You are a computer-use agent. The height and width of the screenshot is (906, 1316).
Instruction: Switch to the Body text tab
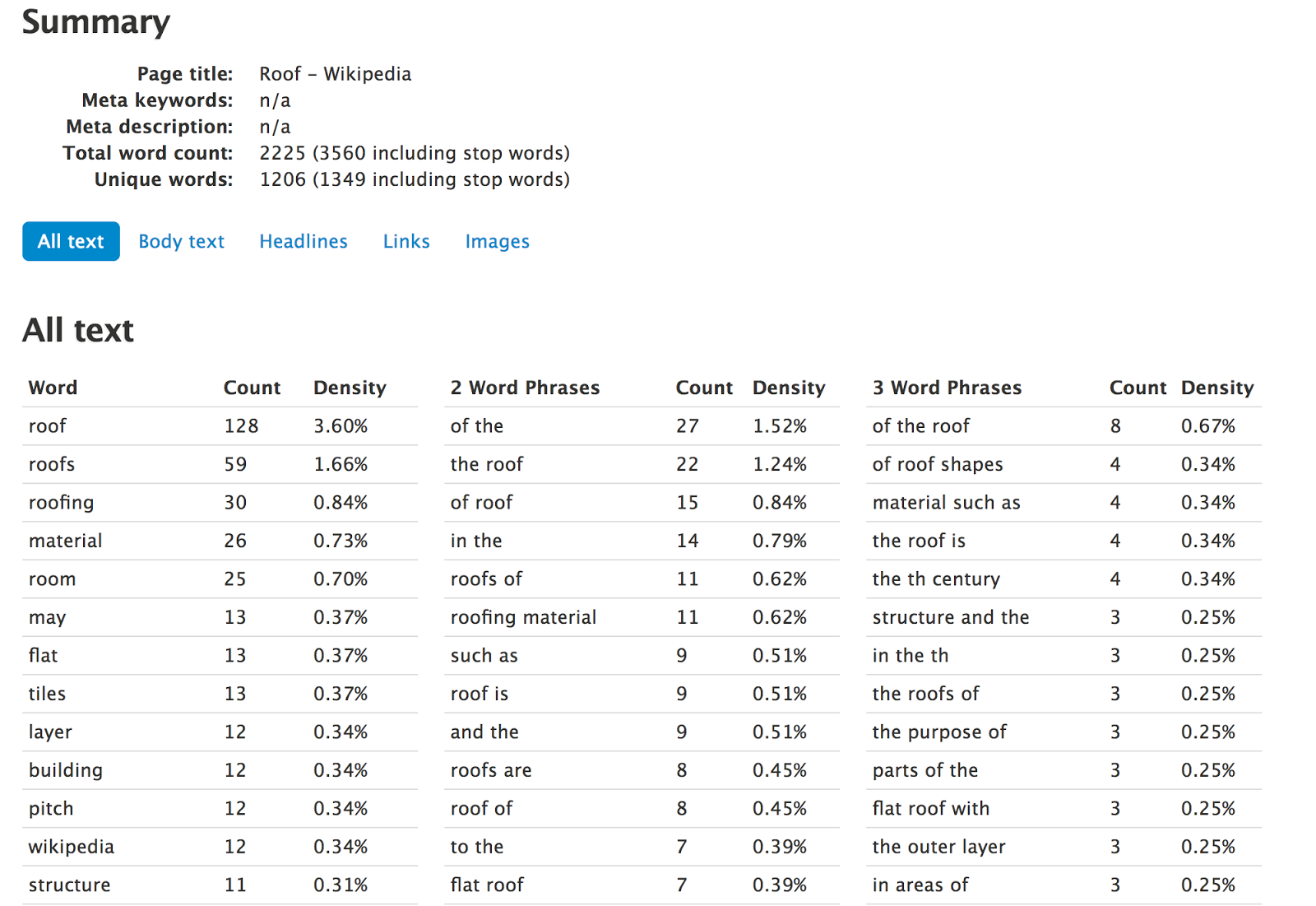tap(181, 241)
